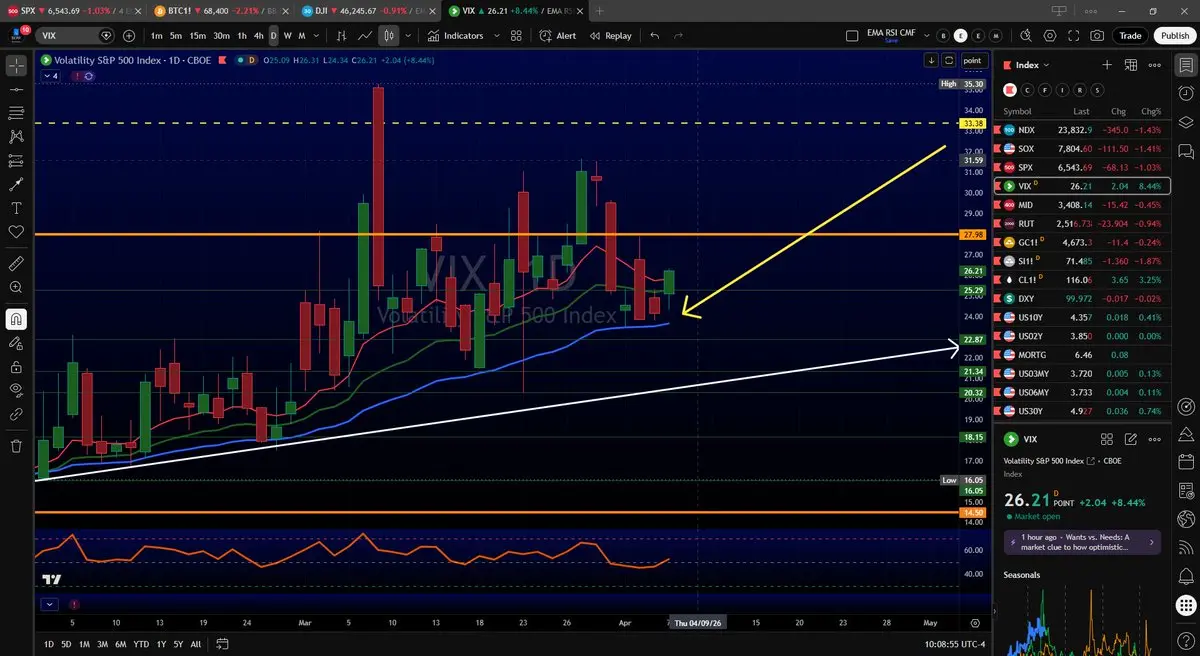This screenshot has height=656, width=1200.
Task: Start bar Replay mode
Action: coord(610,36)
